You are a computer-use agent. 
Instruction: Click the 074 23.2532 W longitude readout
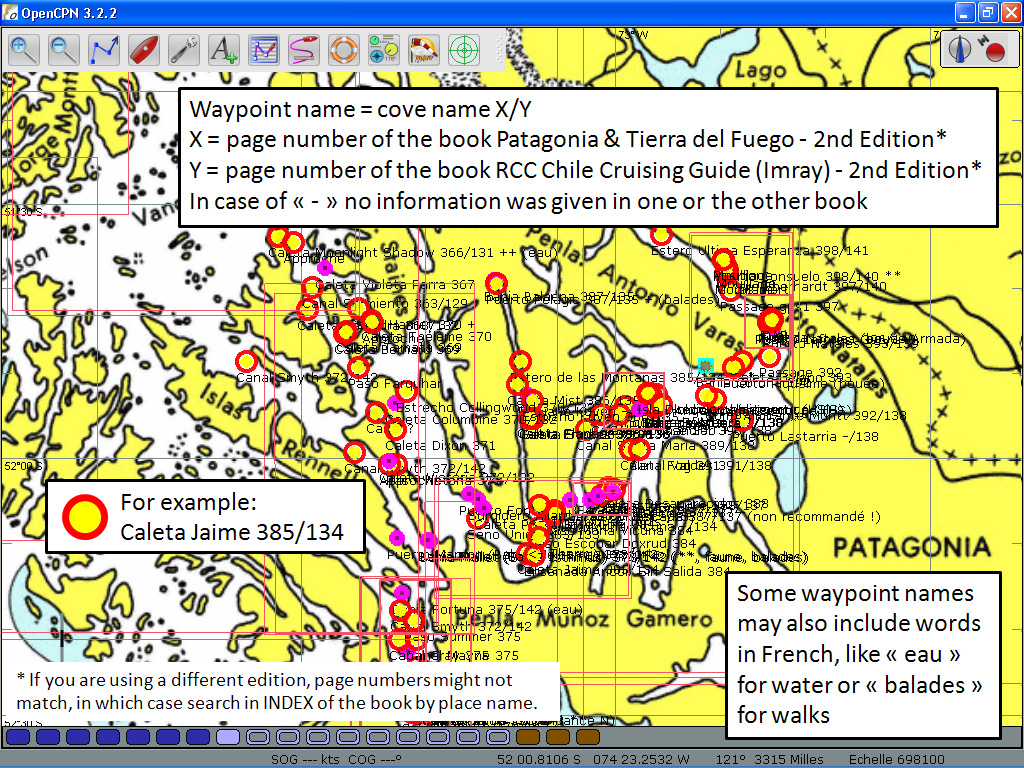pyautogui.click(x=641, y=760)
